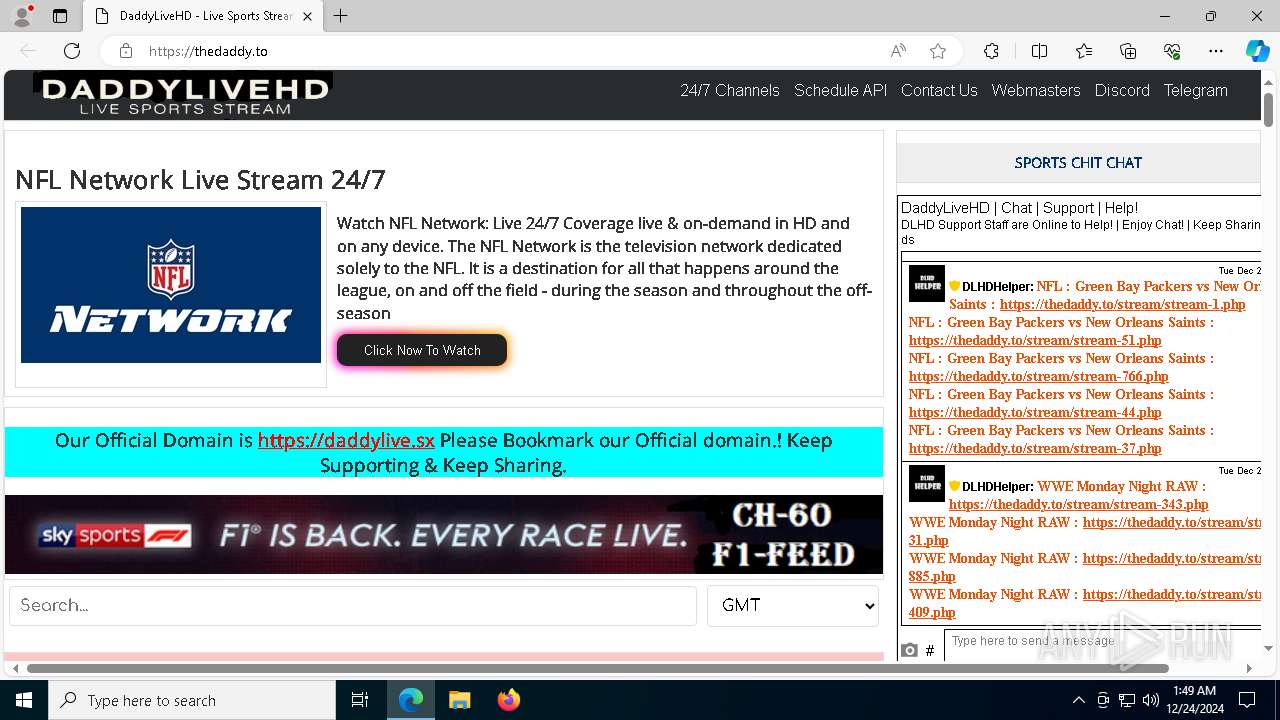Open Edge Settings and more menu
The image size is (1280, 720).
(1216, 51)
